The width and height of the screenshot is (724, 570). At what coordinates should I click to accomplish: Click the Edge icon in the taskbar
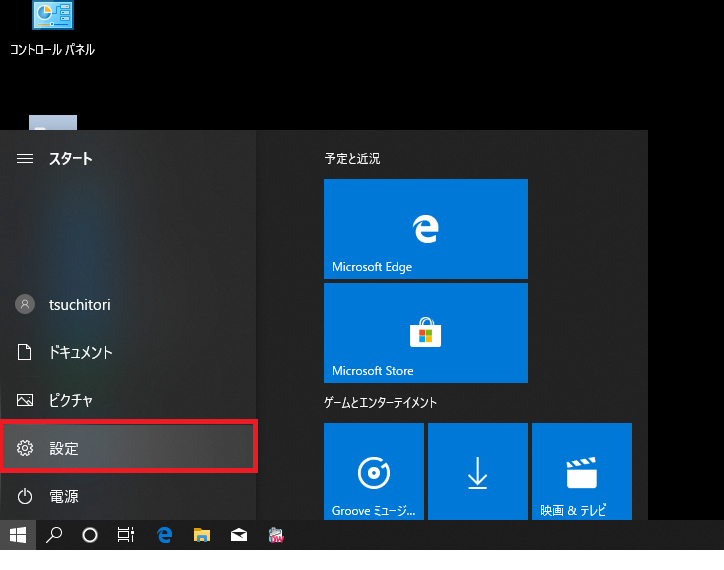165,535
